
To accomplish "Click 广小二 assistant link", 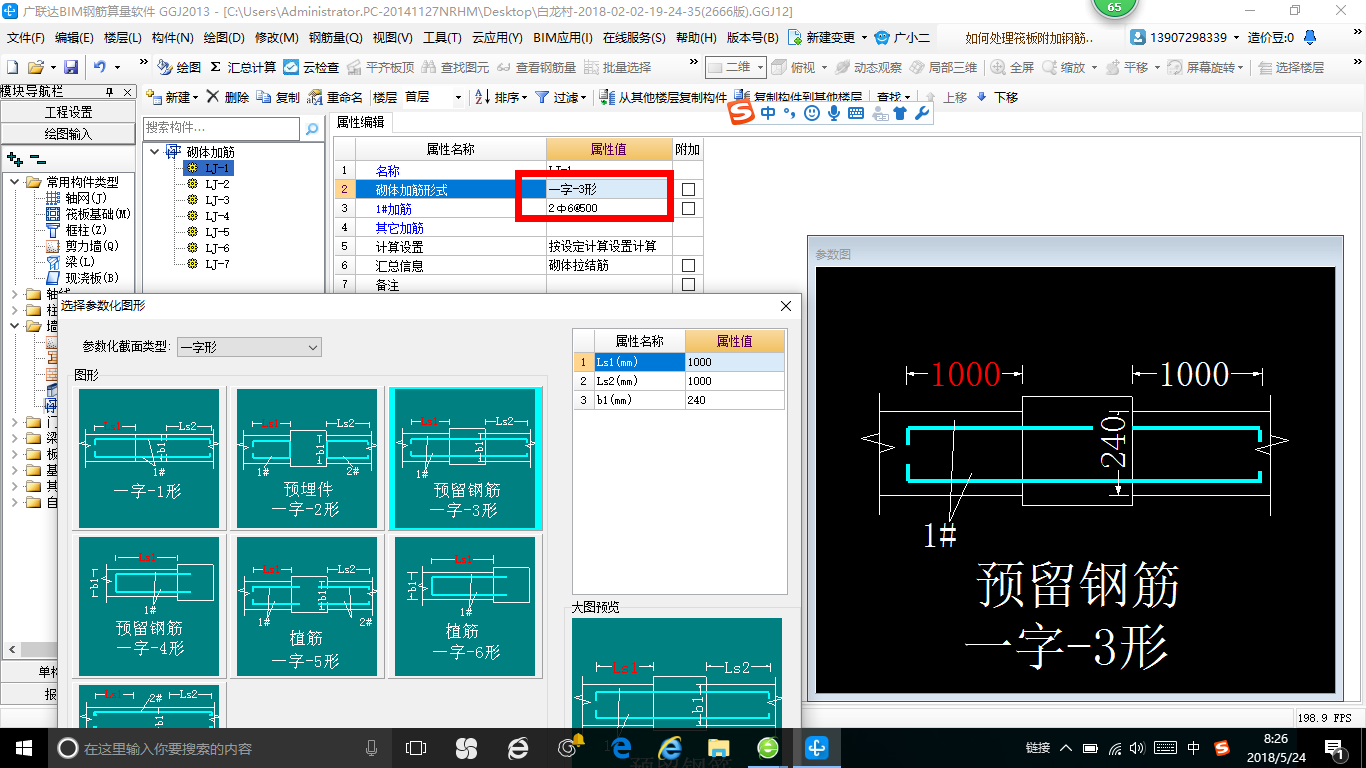I will pos(902,38).
